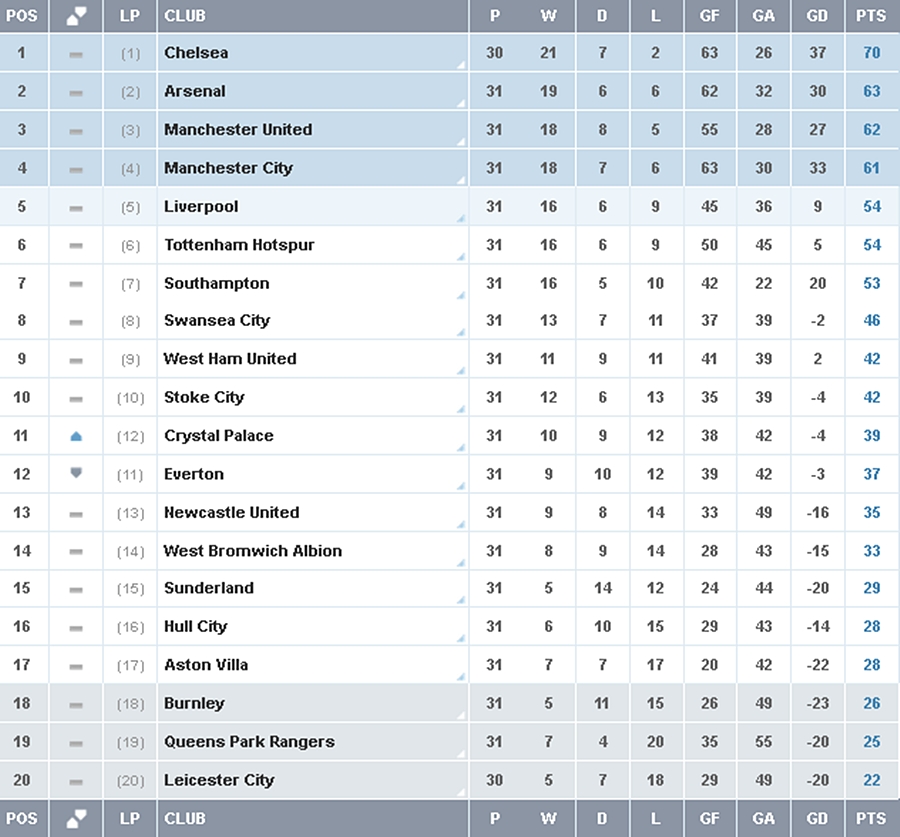This screenshot has width=900, height=837.
Task: Sort table by PTS column header
Action: point(871,16)
